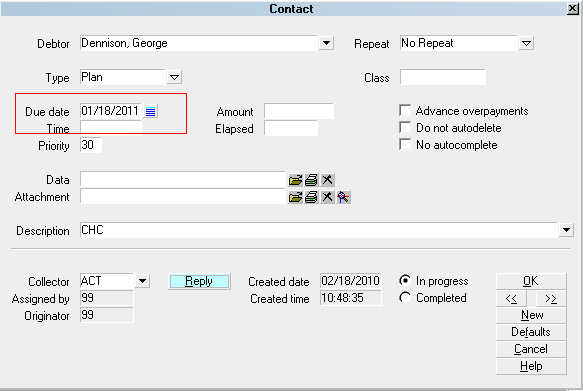Screen dimensions: 583x391
Task: Check the No autocomplete option
Action: pyautogui.click(x=405, y=144)
